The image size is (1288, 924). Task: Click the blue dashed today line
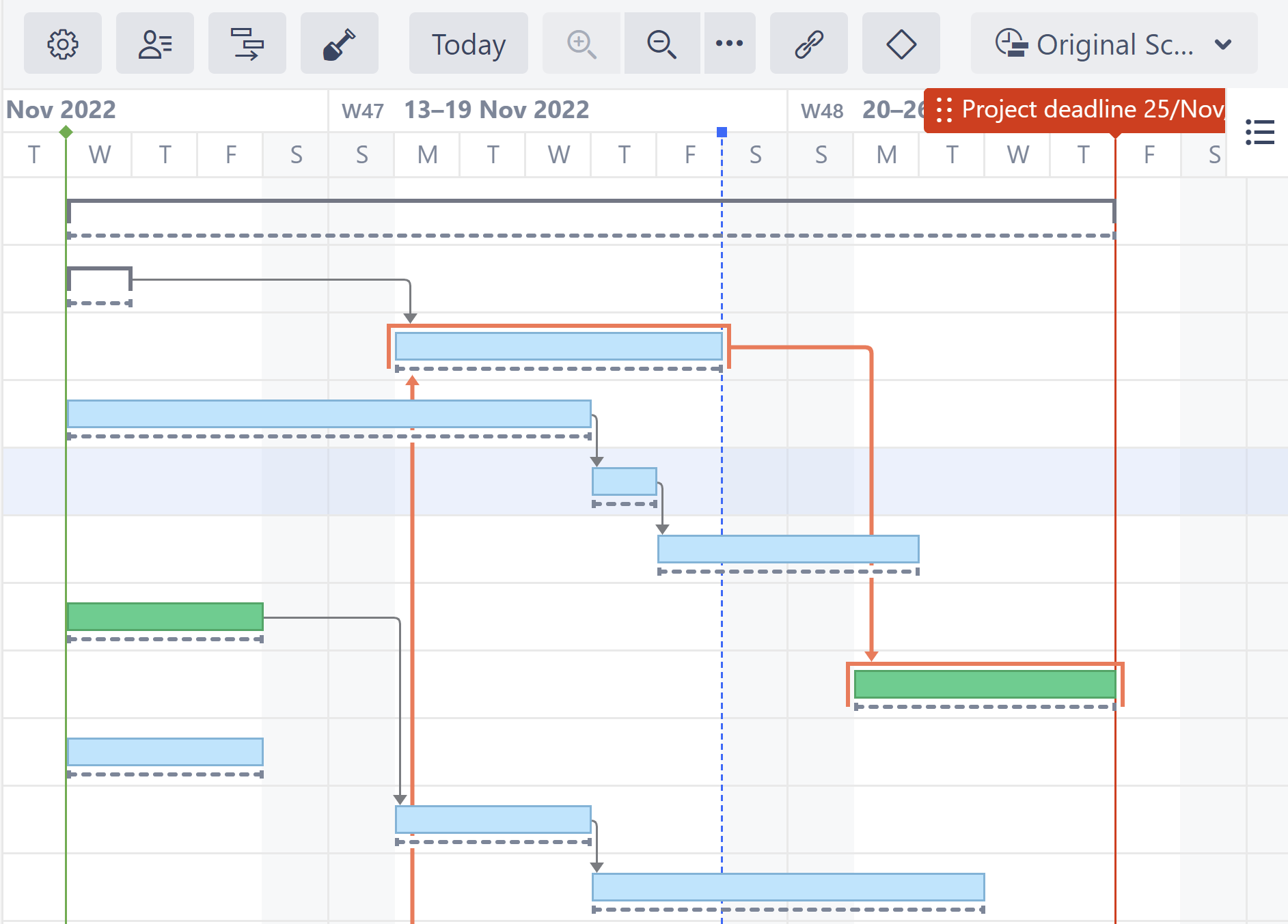pos(722,478)
